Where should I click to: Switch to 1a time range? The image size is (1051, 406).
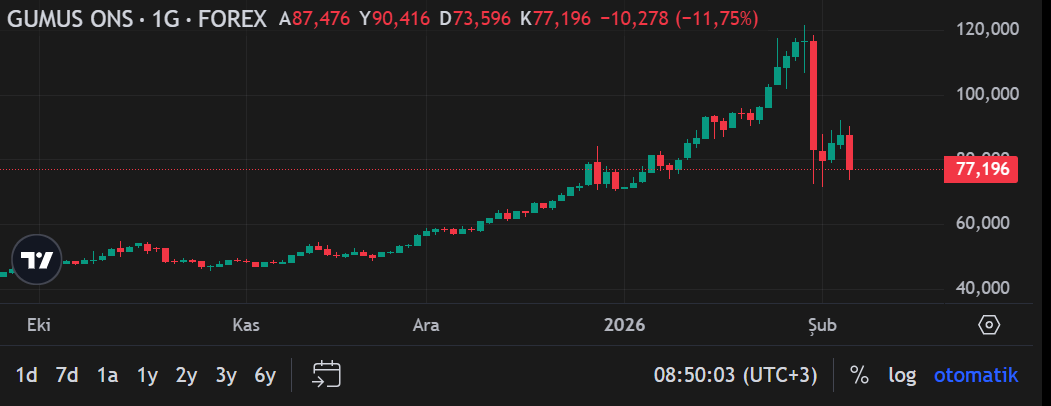107,375
